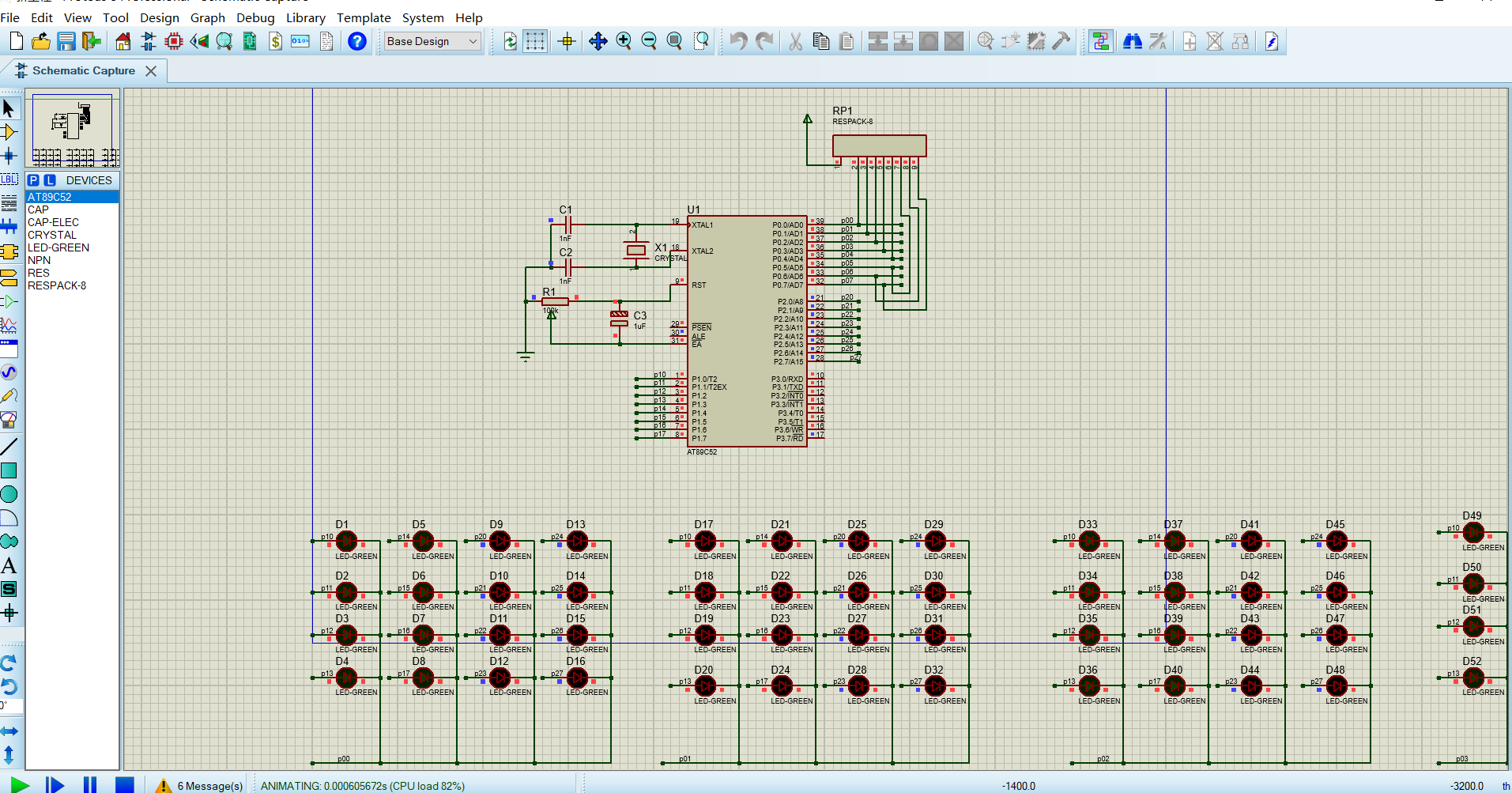
Task: Click the P pick devices button
Action: (x=34, y=180)
